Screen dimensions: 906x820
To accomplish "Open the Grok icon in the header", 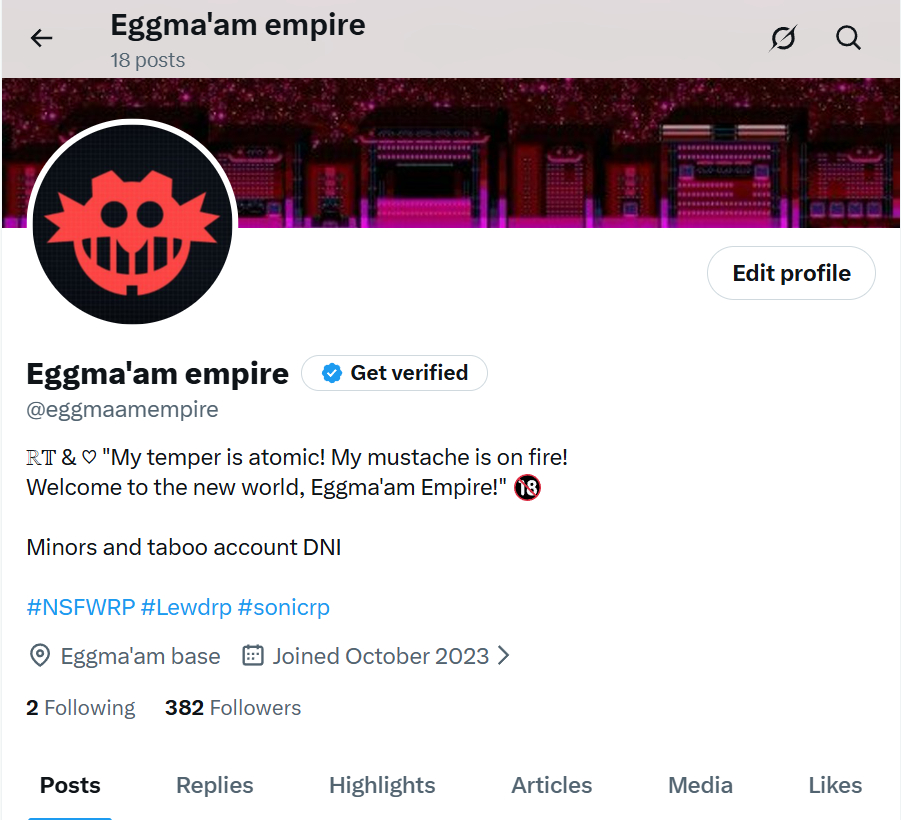I will (784, 38).
